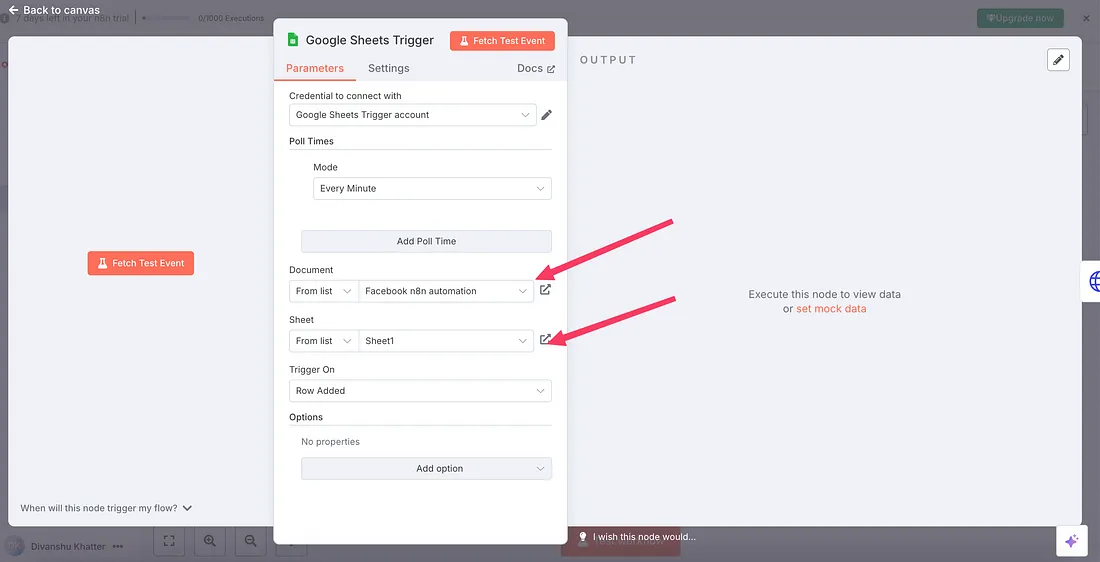
Task: Click the Execute this node to view data text
Action: tap(824, 294)
